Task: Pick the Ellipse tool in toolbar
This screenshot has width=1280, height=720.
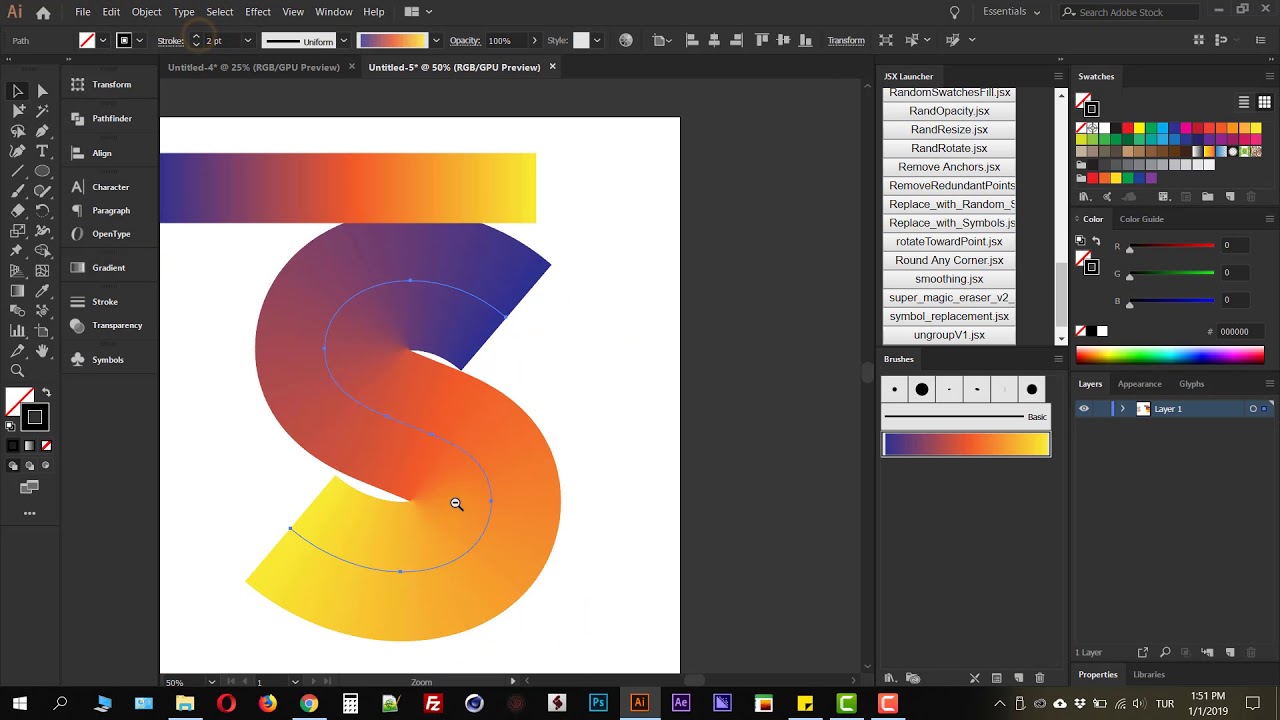Action: click(42, 171)
